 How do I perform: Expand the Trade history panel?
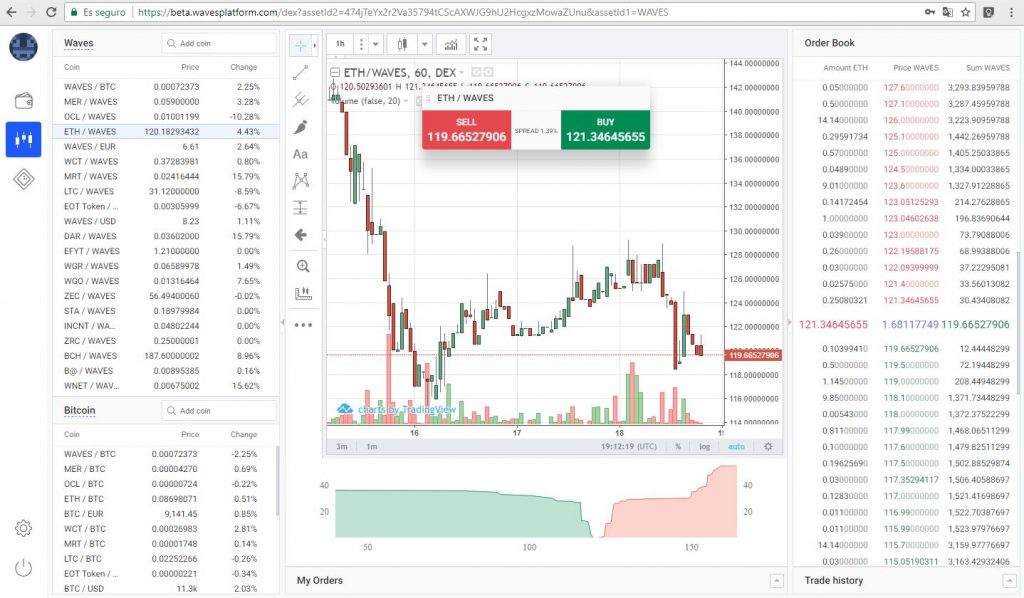(1009, 580)
